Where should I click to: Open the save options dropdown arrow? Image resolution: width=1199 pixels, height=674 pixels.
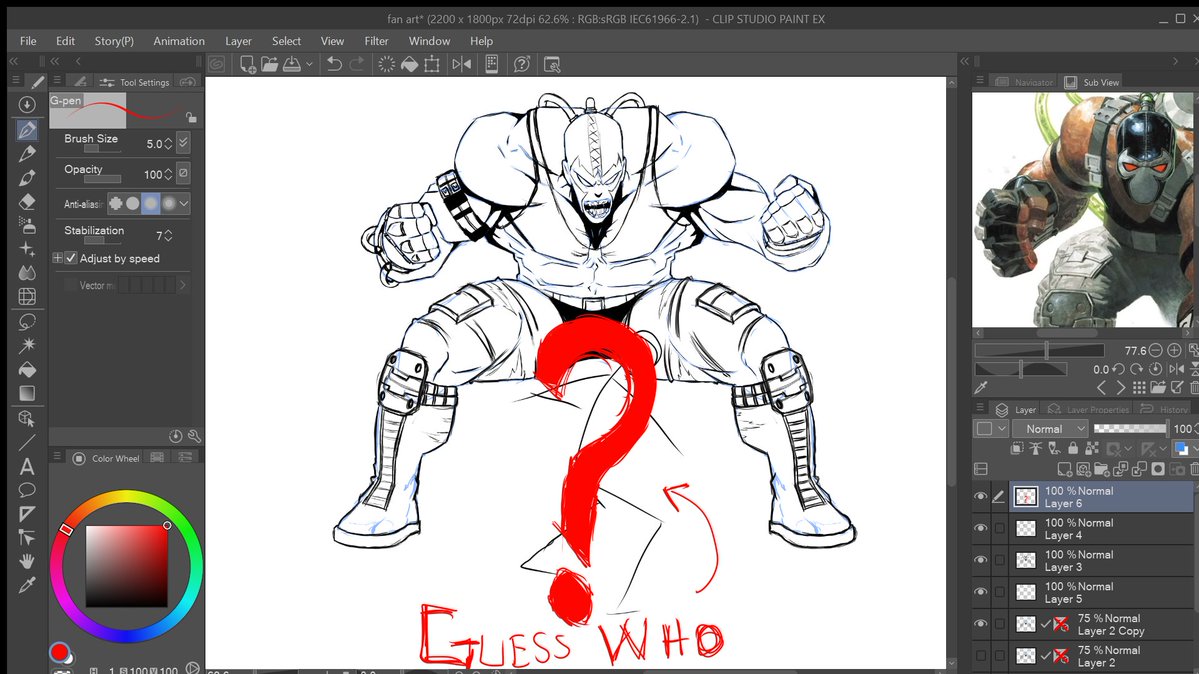click(309, 65)
